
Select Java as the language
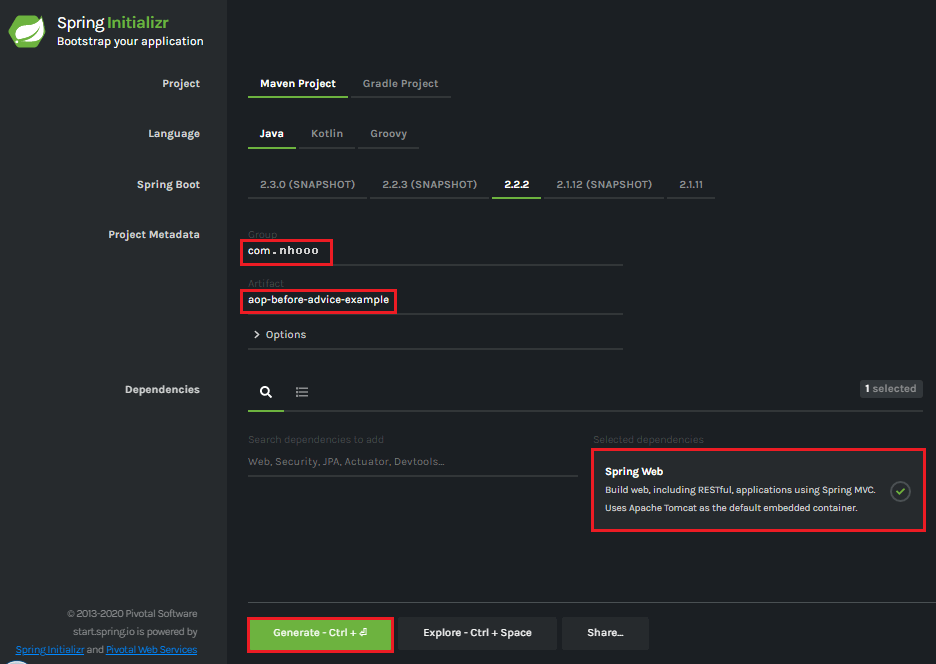(271, 134)
